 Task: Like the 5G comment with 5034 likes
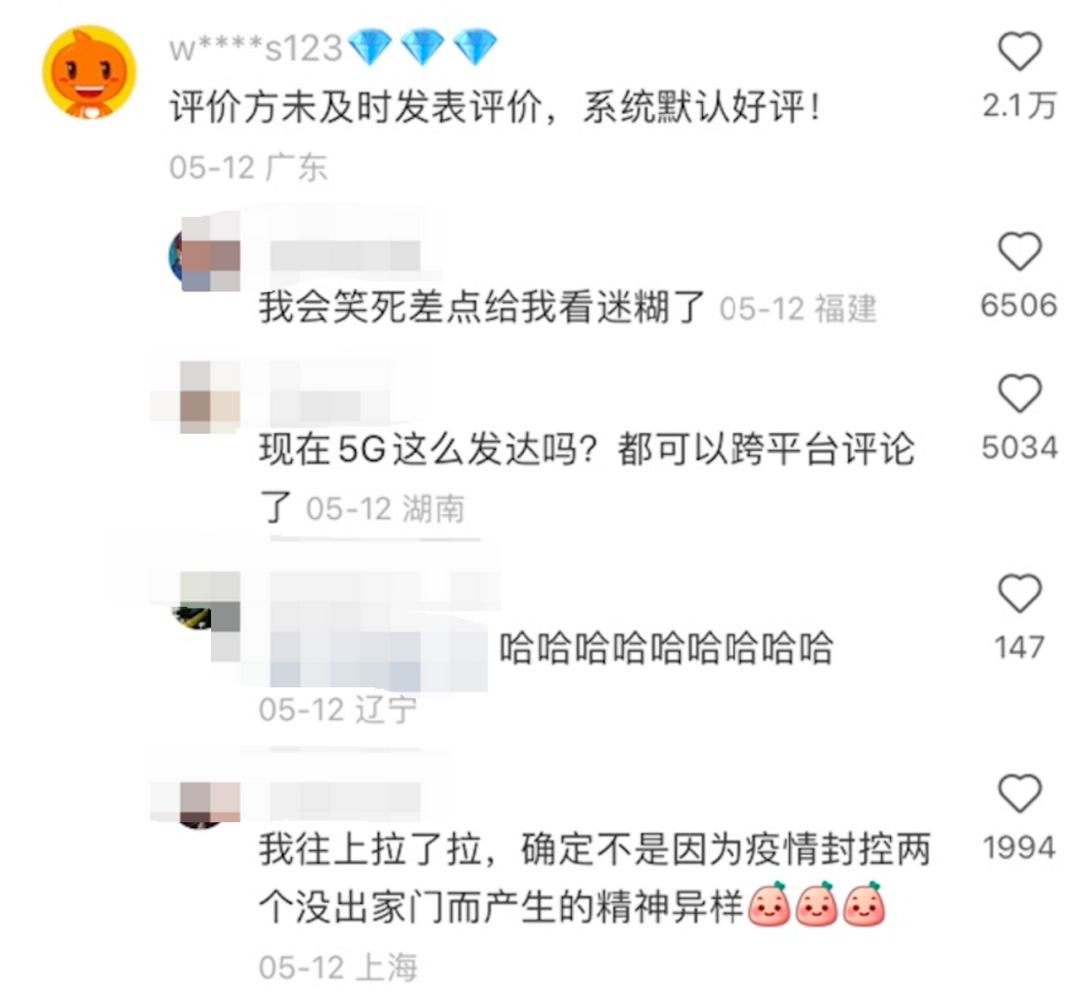[x=1019, y=393]
